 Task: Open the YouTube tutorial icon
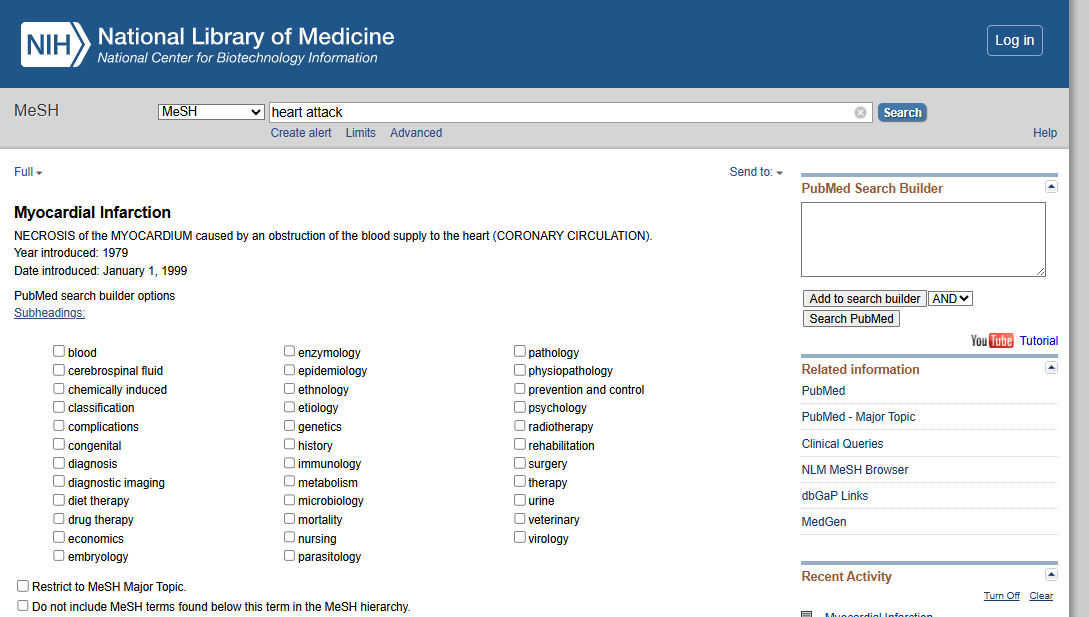pyautogui.click(x=992, y=341)
